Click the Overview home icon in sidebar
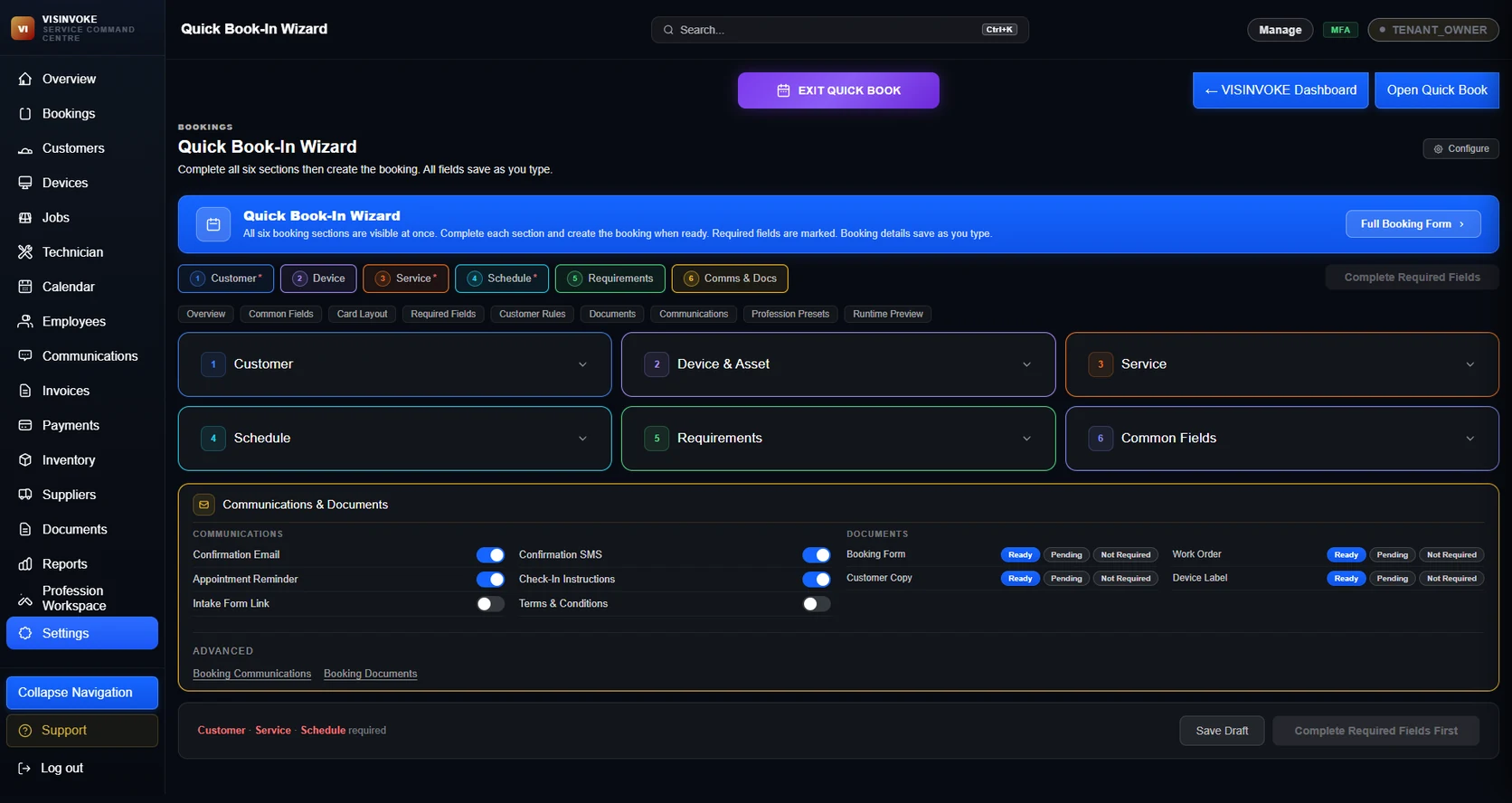This screenshot has width=1512, height=803. click(25, 79)
